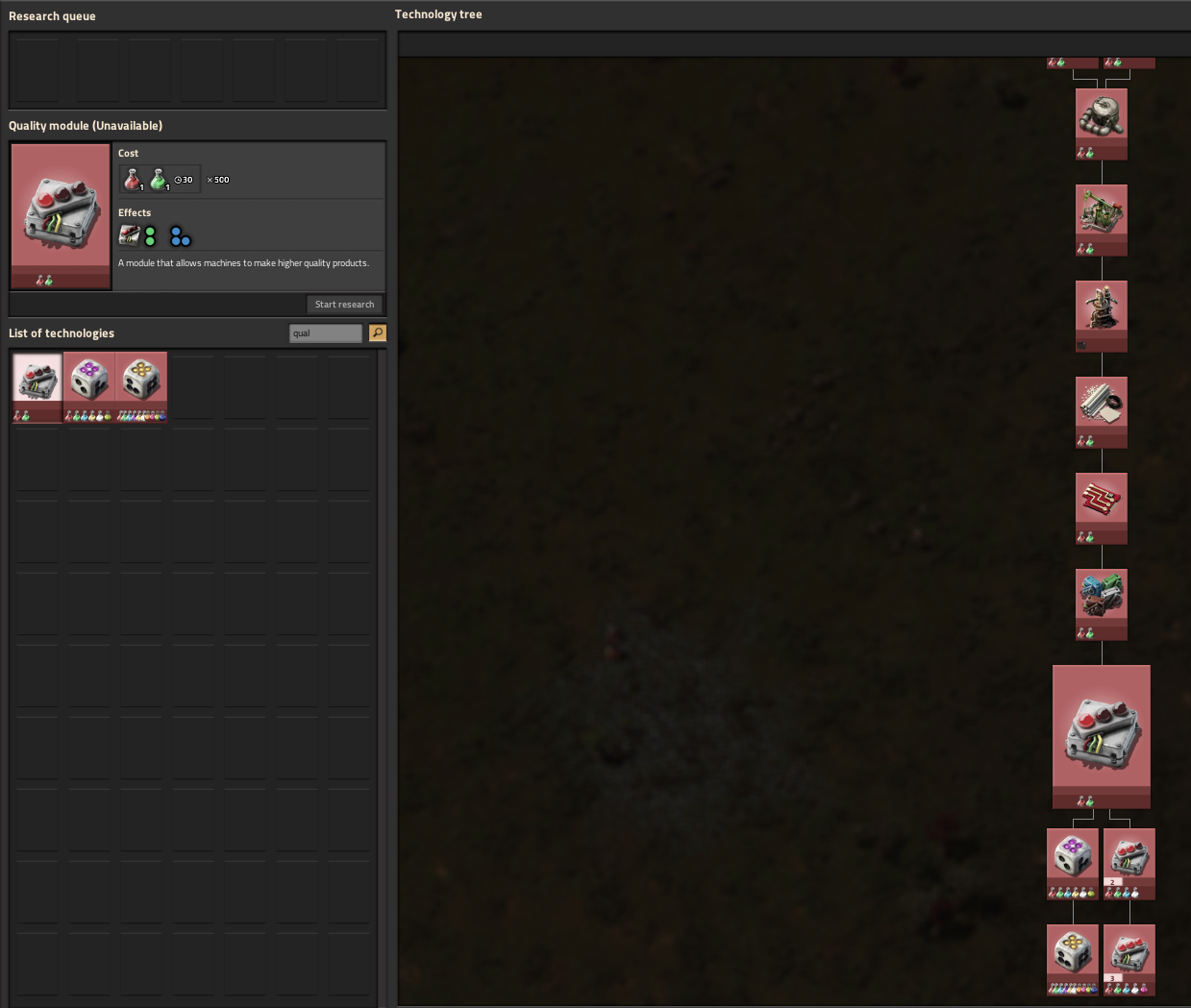The image size is (1191, 1008).
Task: Open the Plastics node in technology tree
Action: click(x=1102, y=412)
